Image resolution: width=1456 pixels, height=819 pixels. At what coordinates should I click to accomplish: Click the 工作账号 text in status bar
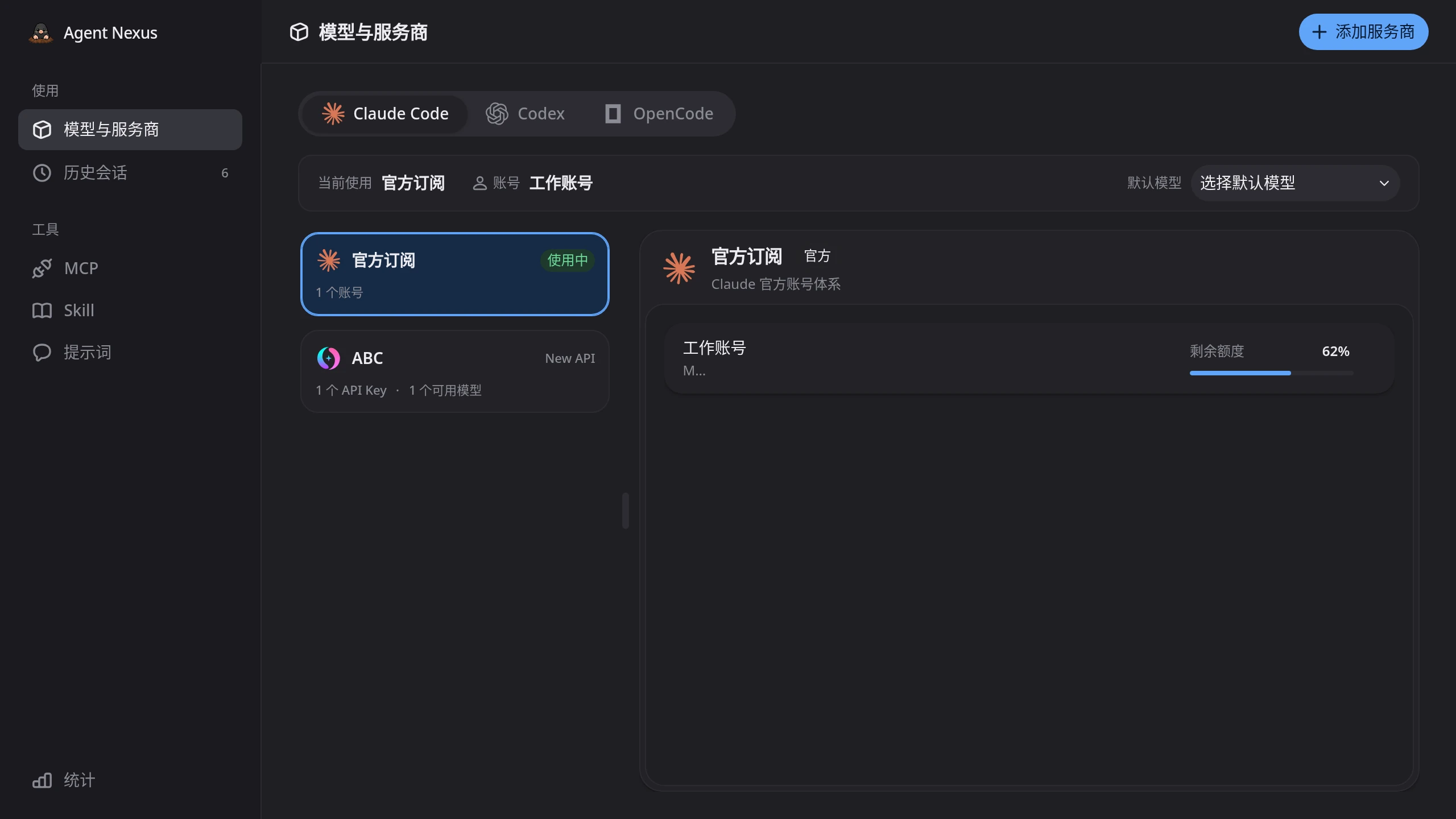point(561,183)
